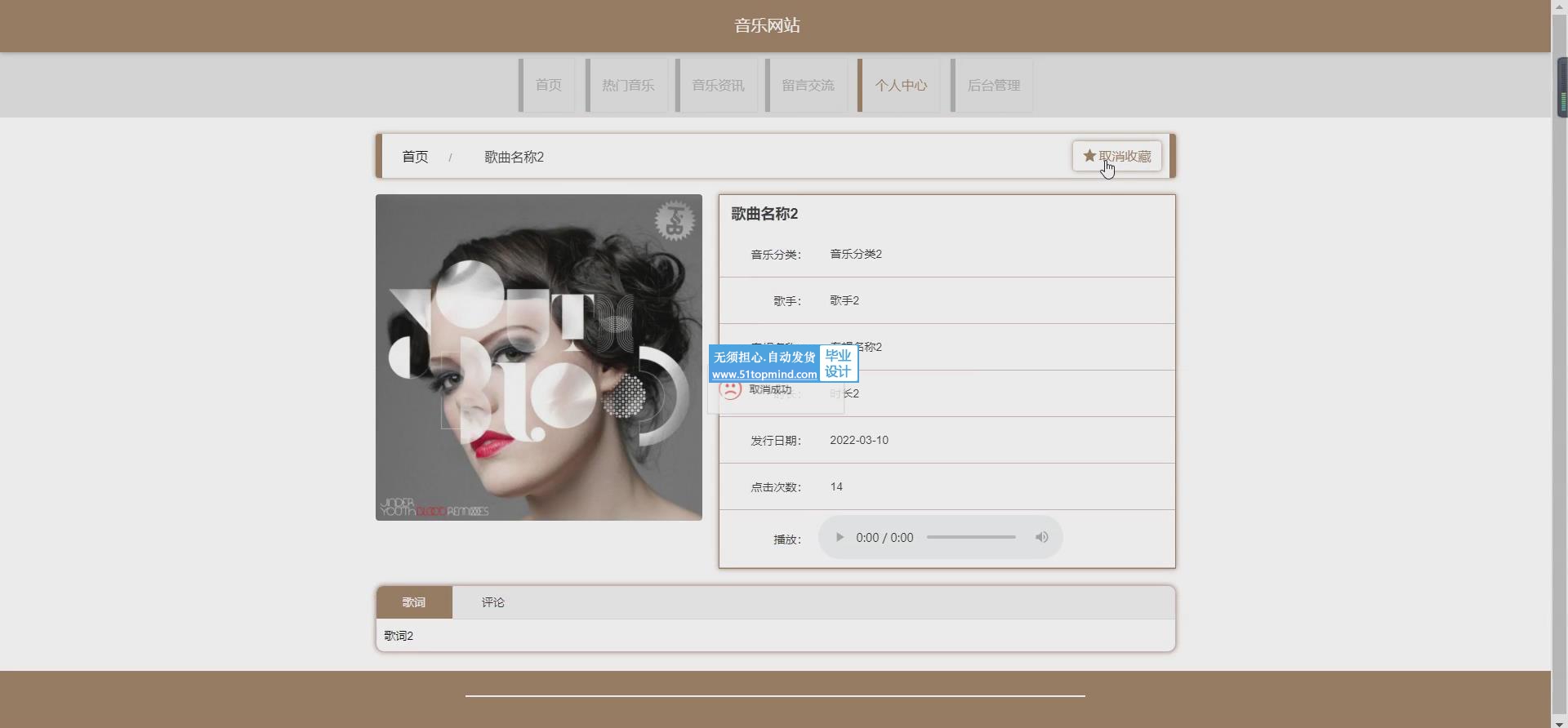Seek on the audio progress slider
This screenshot has width=1568, height=728.
971,537
